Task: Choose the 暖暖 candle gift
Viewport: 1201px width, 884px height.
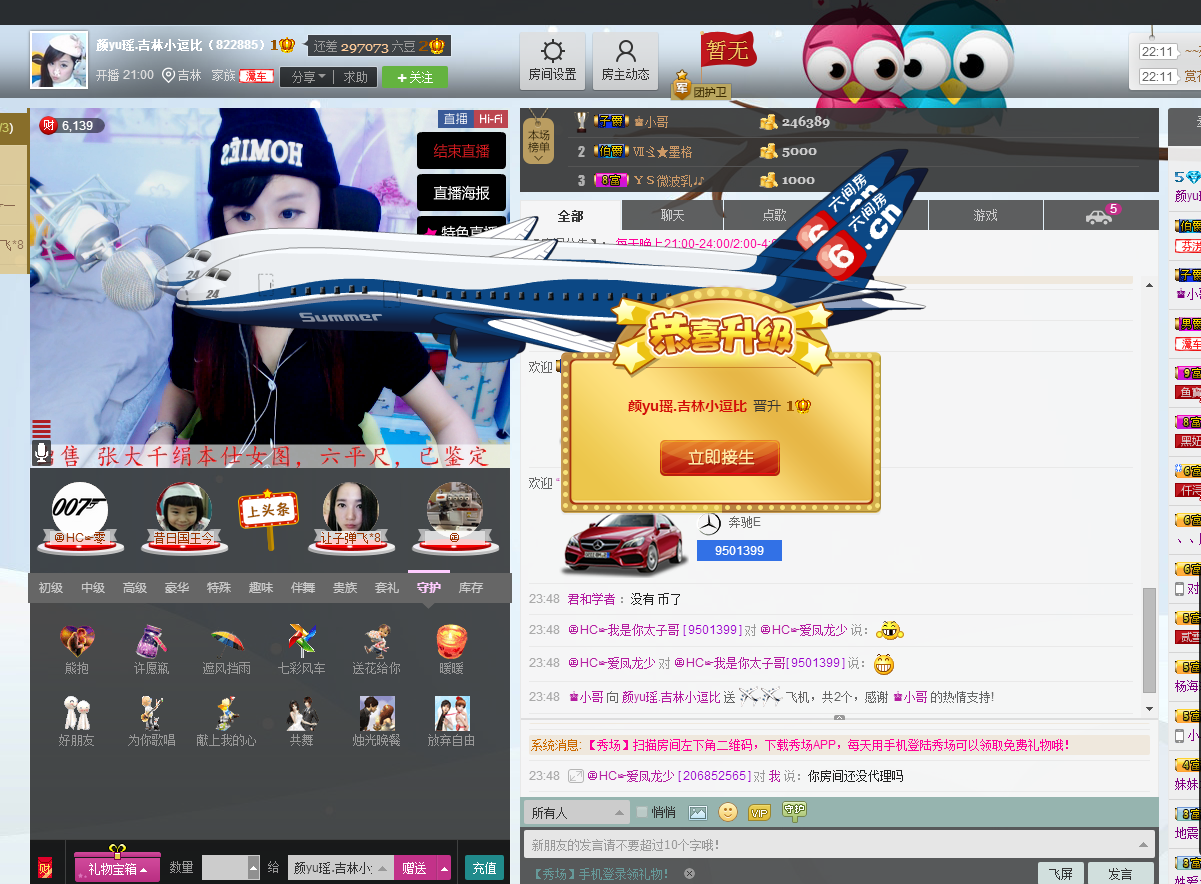Action: pos(452,640)
